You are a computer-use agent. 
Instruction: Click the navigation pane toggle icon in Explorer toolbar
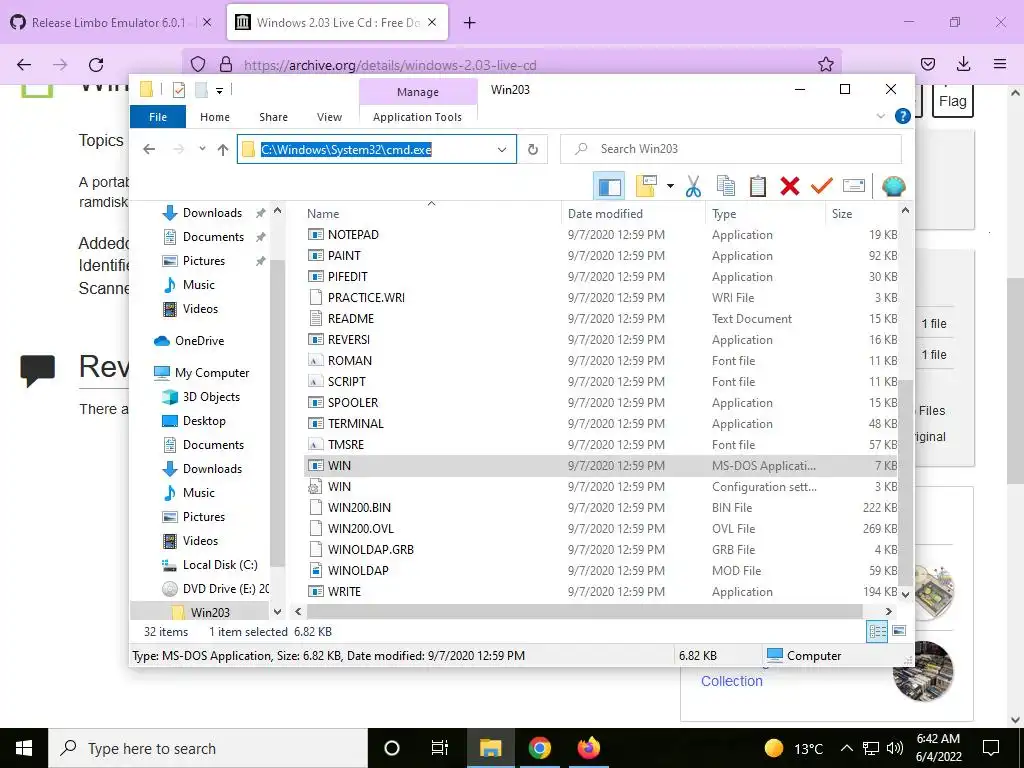pyautogui.click(x=609, y=187)
